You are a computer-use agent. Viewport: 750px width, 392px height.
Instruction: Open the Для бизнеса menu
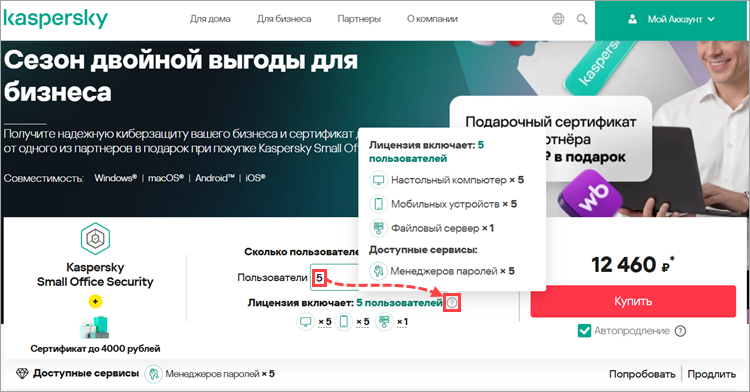point(284,19)
